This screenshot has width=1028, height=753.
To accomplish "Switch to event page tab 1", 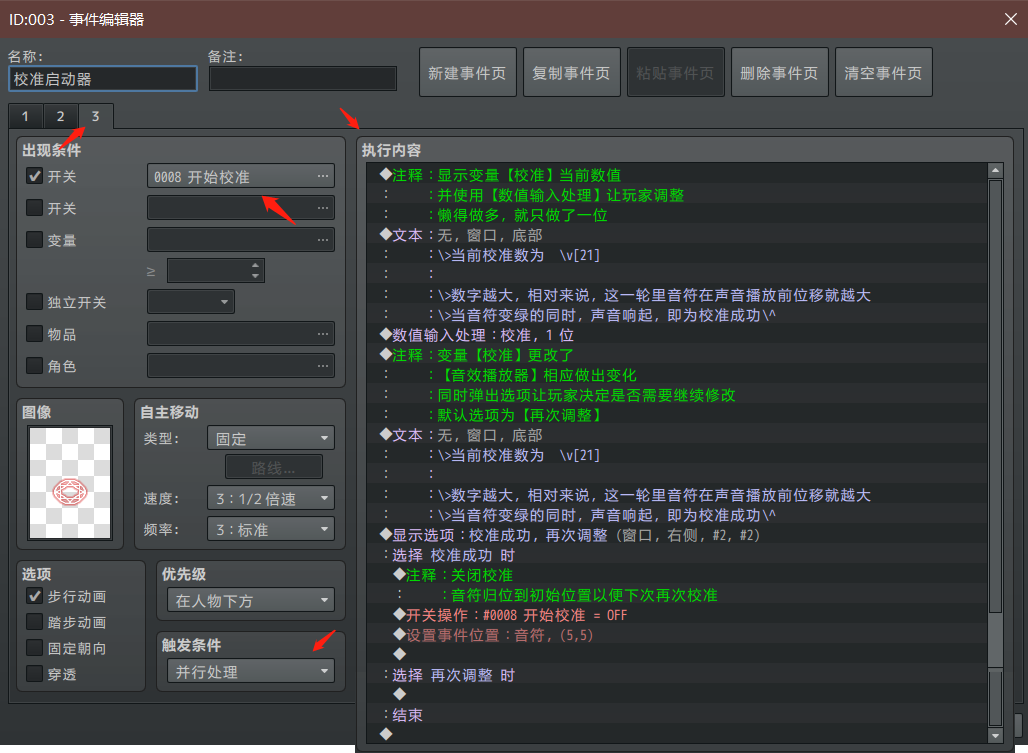I will [26, 116].
